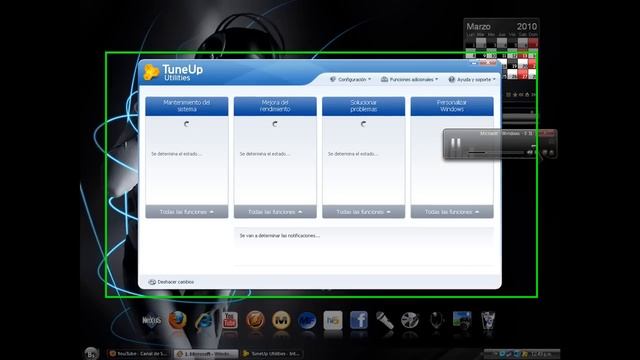The image size is (640, 360).
Task: Launch Internet Explorer from the dock
Action: point(203,320)
